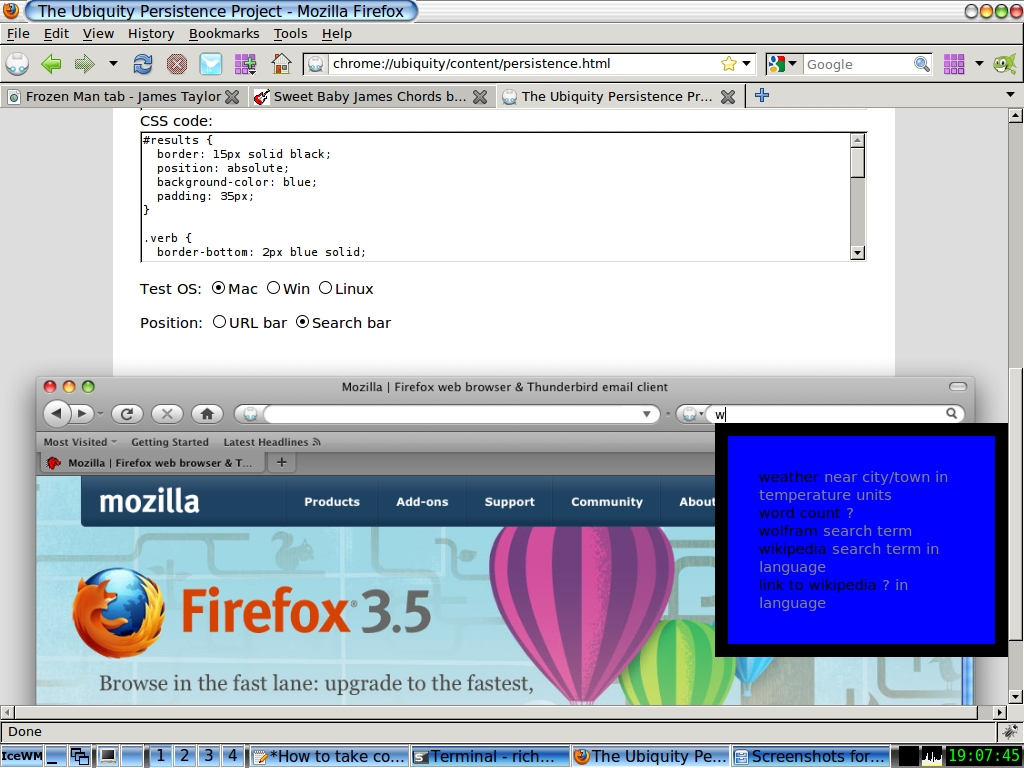Expand the search engine selector dropdown
Viewport: 1024px width, 768px height.
click(x=784, y=64)
